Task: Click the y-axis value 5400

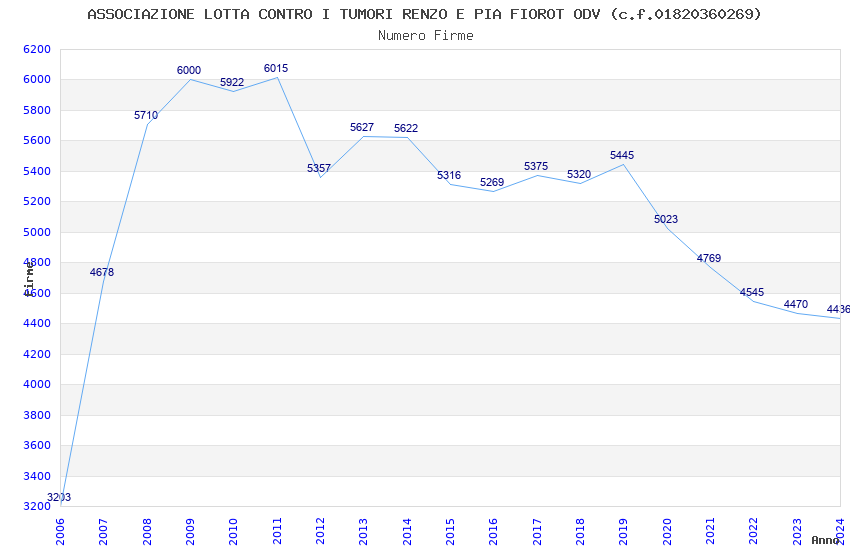Action: click(37, 171)
